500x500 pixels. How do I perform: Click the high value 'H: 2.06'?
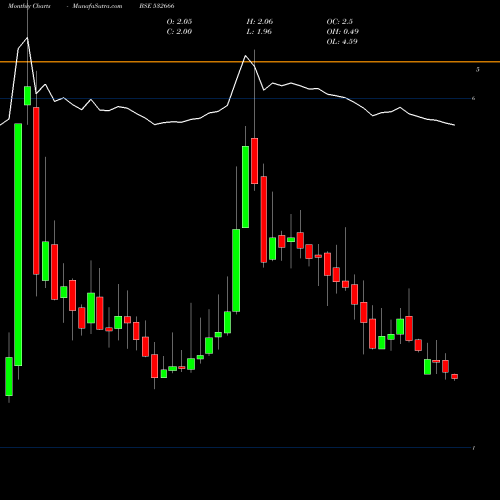(x=260, y=22)
